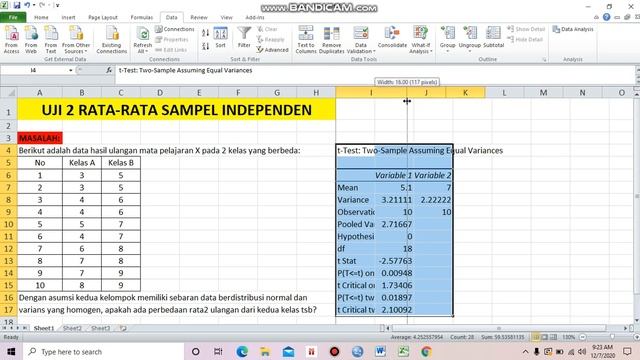Open Existing Connections
Screen dimensions: 640x360
112,40
